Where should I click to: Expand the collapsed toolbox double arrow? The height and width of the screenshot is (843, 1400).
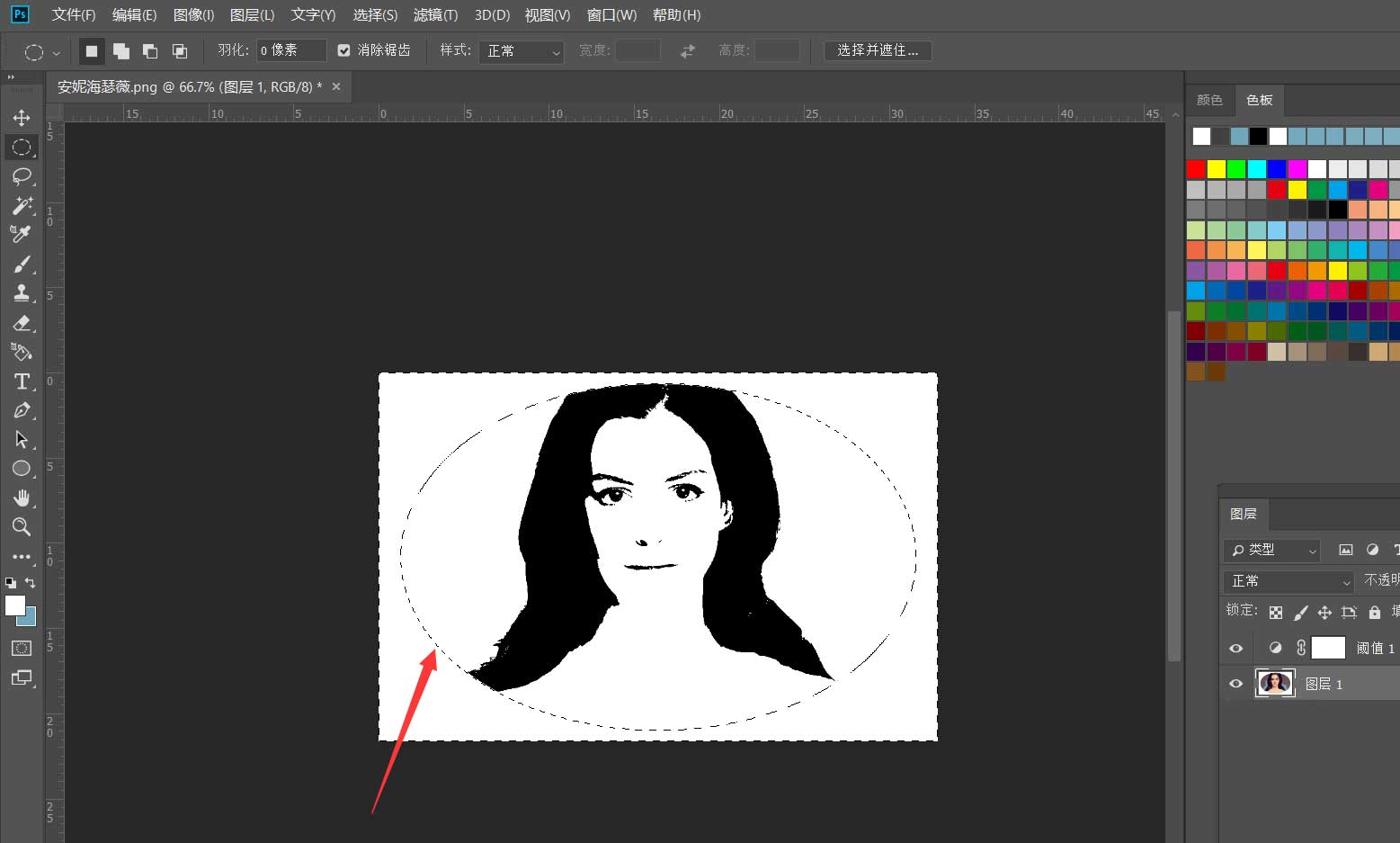(x=12, y=77)
